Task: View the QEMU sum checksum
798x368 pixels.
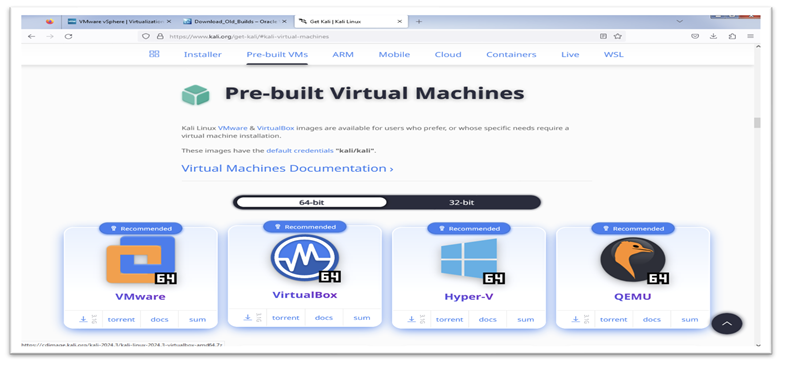Action: tap(690, 320)
